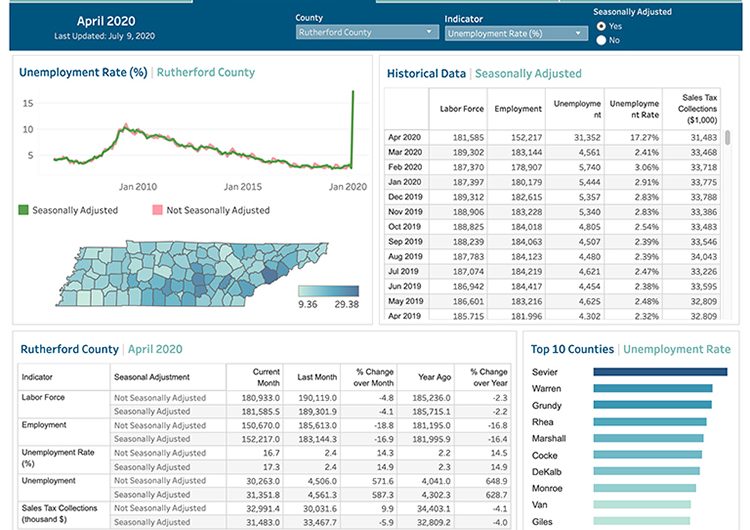
Task: Click the pink Not Seasonally Adjusted legend swatch
Action: click(x=157, y=210)
